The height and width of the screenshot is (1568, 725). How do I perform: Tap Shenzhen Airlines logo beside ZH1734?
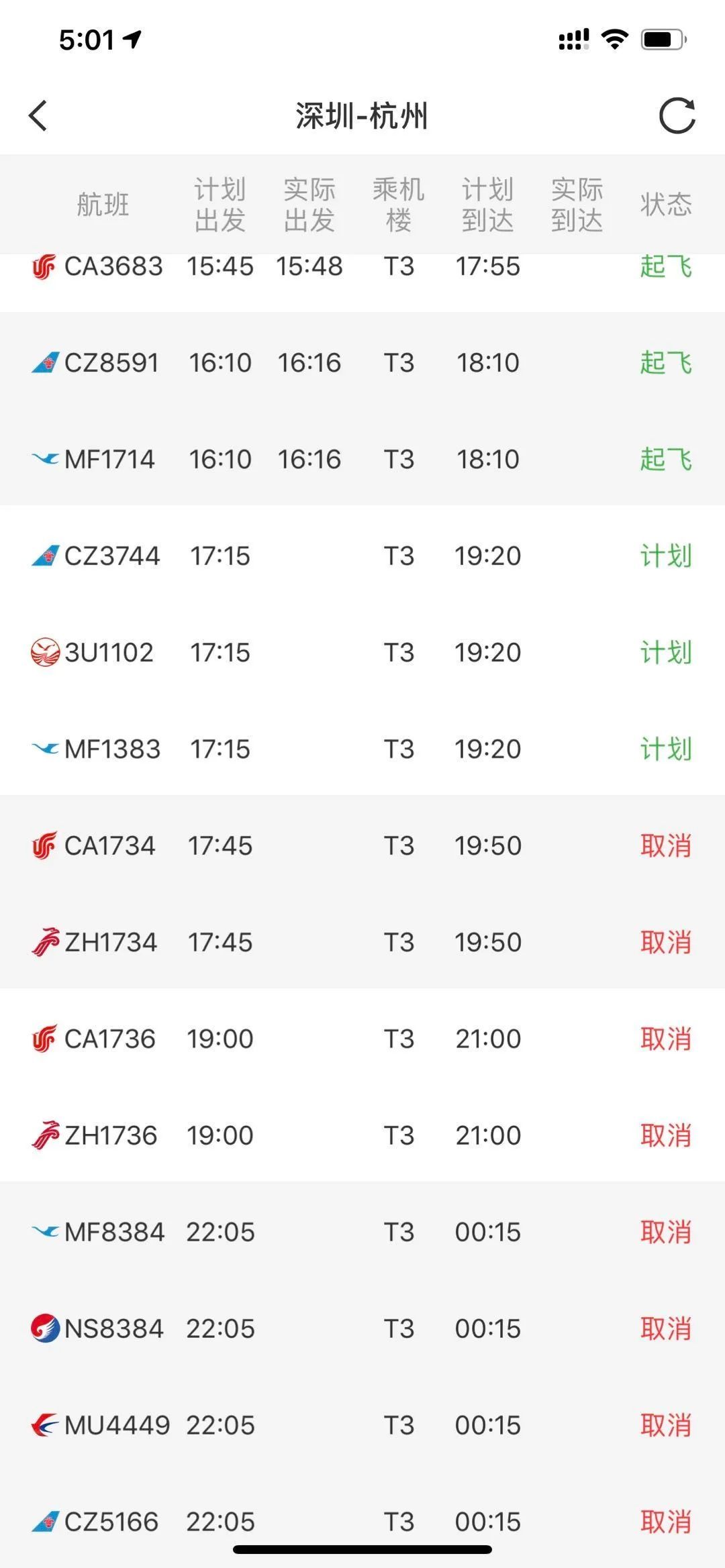click(x=45, y=942)
